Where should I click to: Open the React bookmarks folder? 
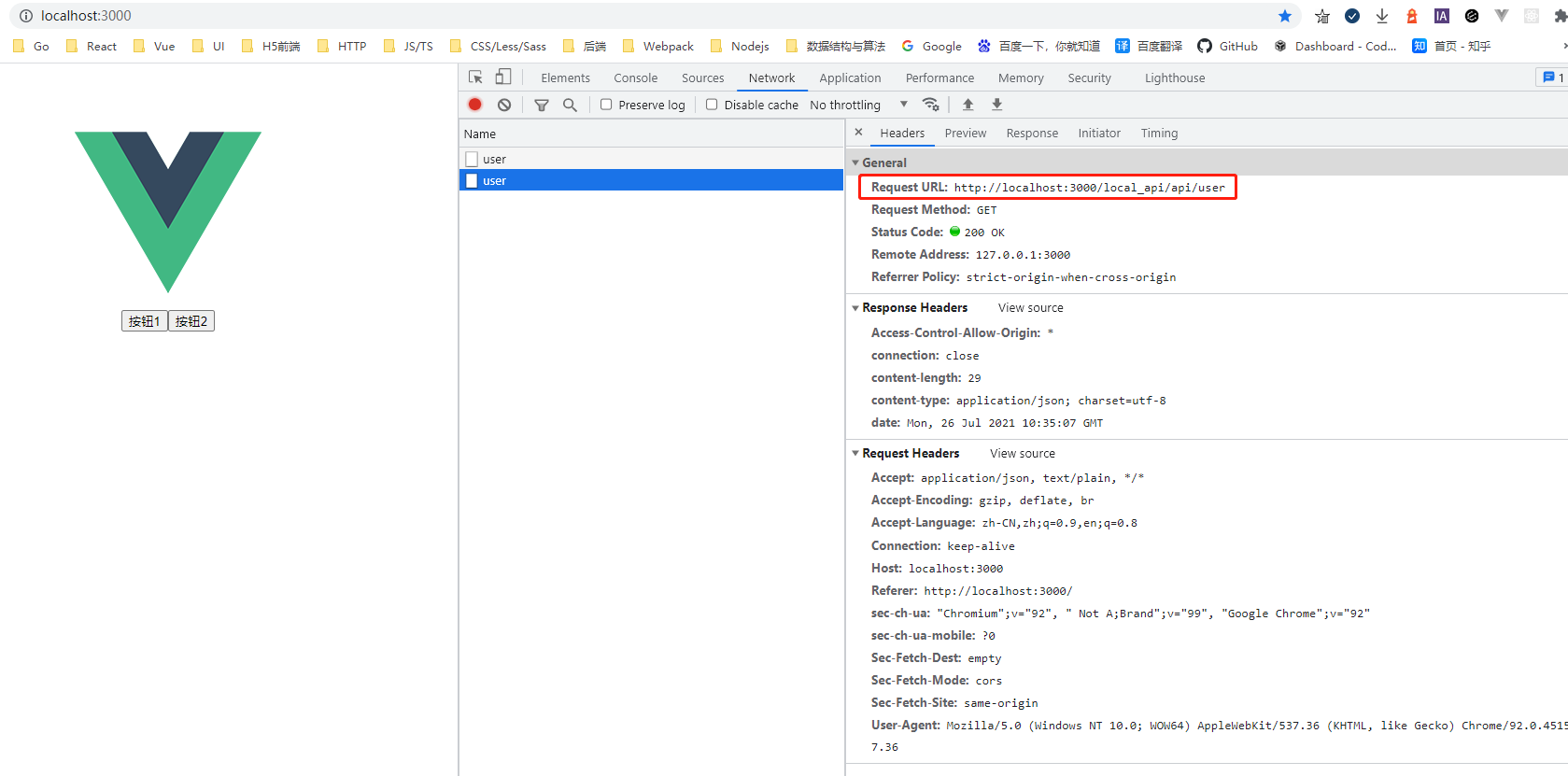[x=92, y=46]
